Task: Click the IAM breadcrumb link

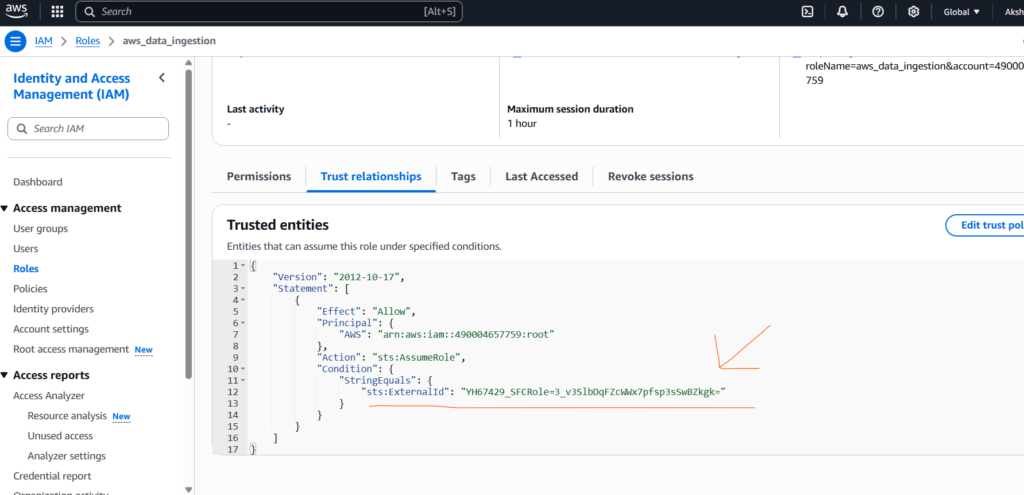Action: 44,41
